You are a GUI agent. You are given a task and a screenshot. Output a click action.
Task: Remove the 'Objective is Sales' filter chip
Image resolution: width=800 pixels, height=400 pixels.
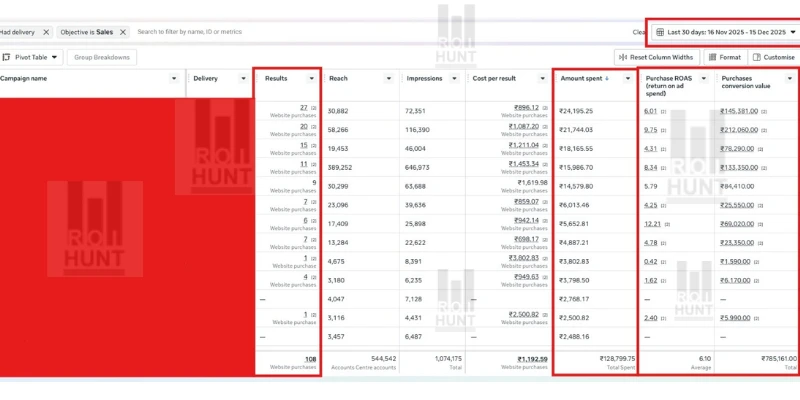(122, 32)
